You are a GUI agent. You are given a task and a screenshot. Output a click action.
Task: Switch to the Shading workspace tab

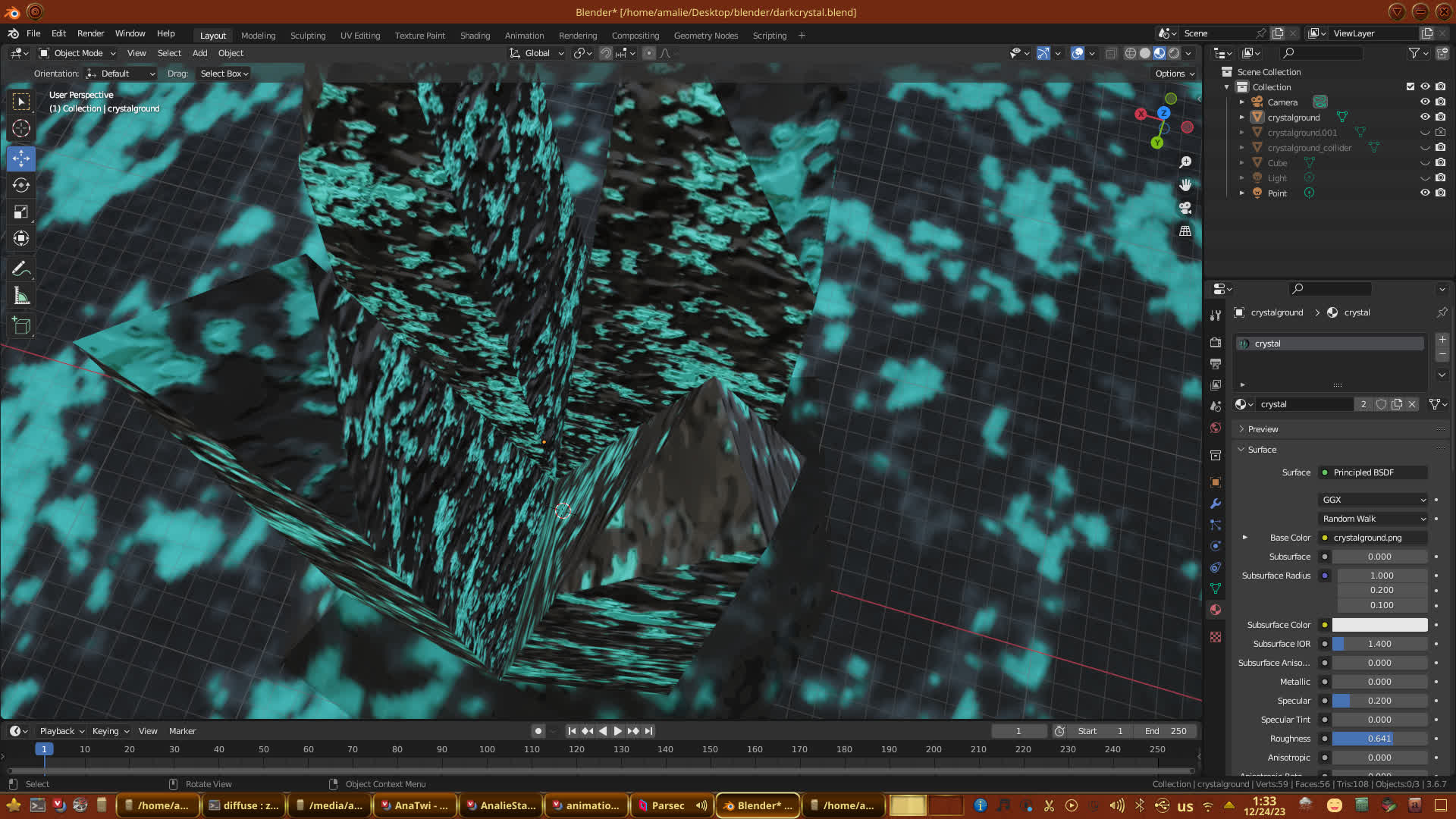[x=475, y=36]
